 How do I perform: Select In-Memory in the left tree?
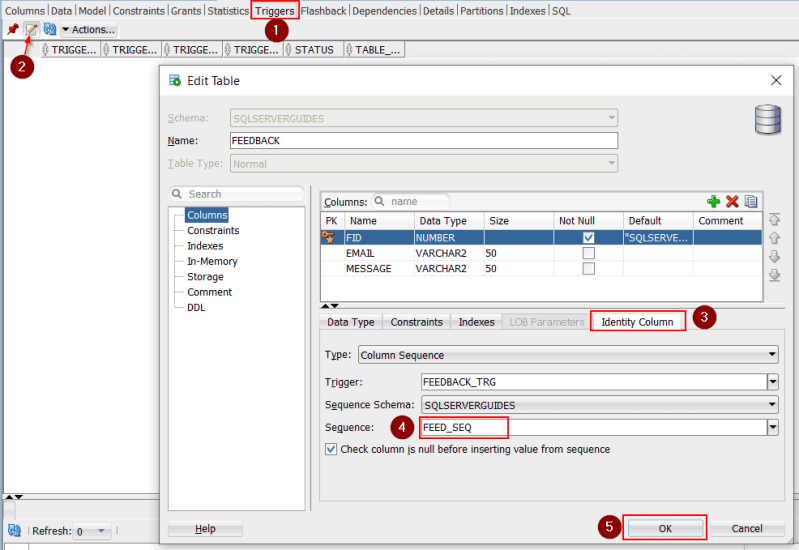click(212, 261)
